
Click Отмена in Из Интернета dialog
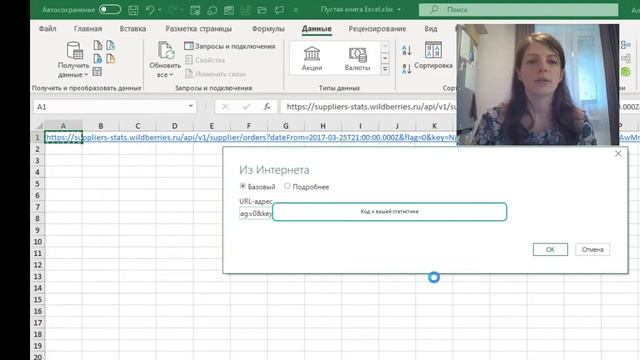click(593, 249)
